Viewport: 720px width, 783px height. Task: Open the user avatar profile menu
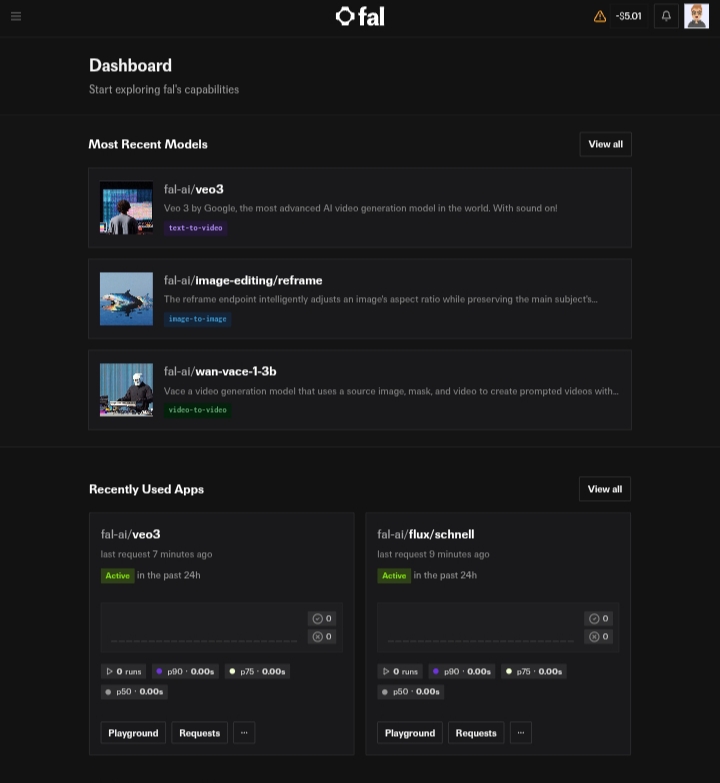pos(696,16)
